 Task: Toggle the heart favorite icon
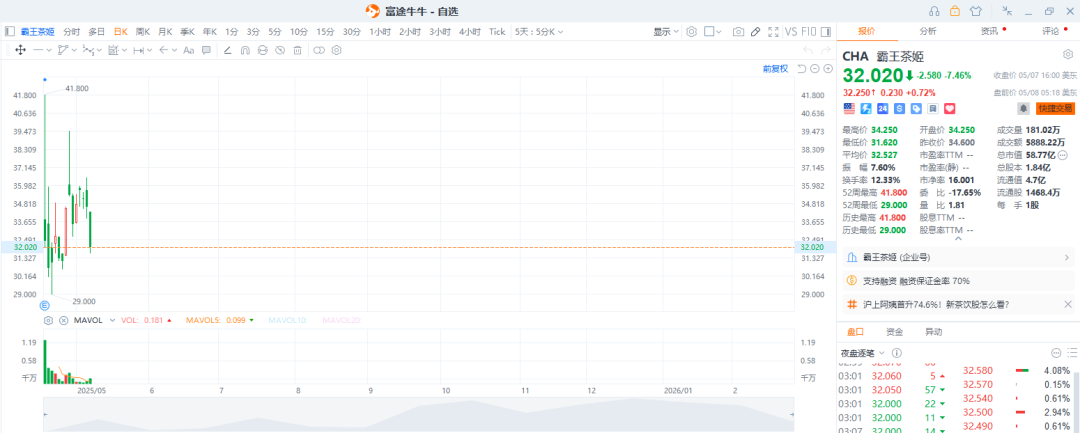coord(950,109)
